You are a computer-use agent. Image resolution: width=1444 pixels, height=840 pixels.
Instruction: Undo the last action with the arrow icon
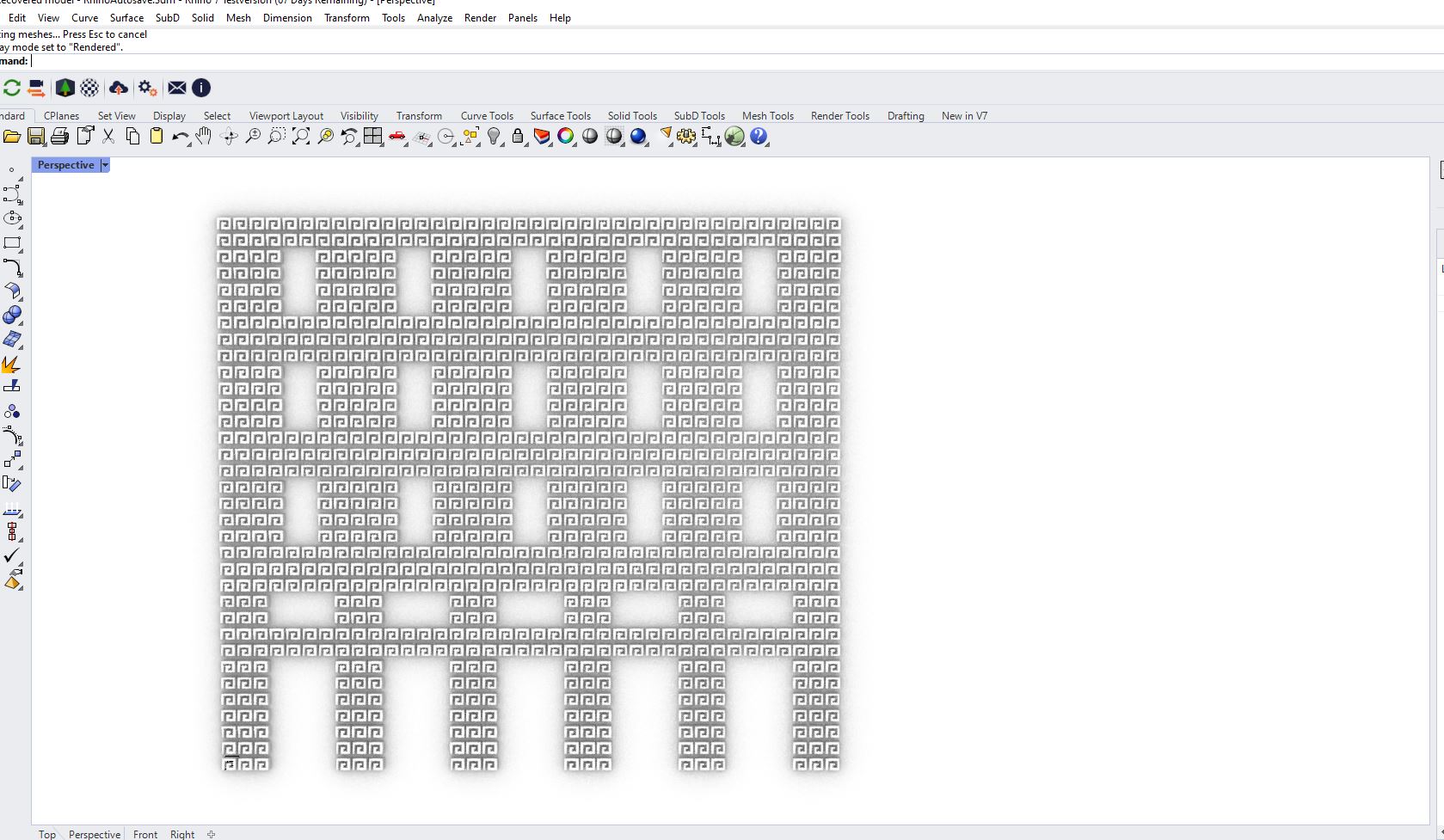click(x=180, y=137)
